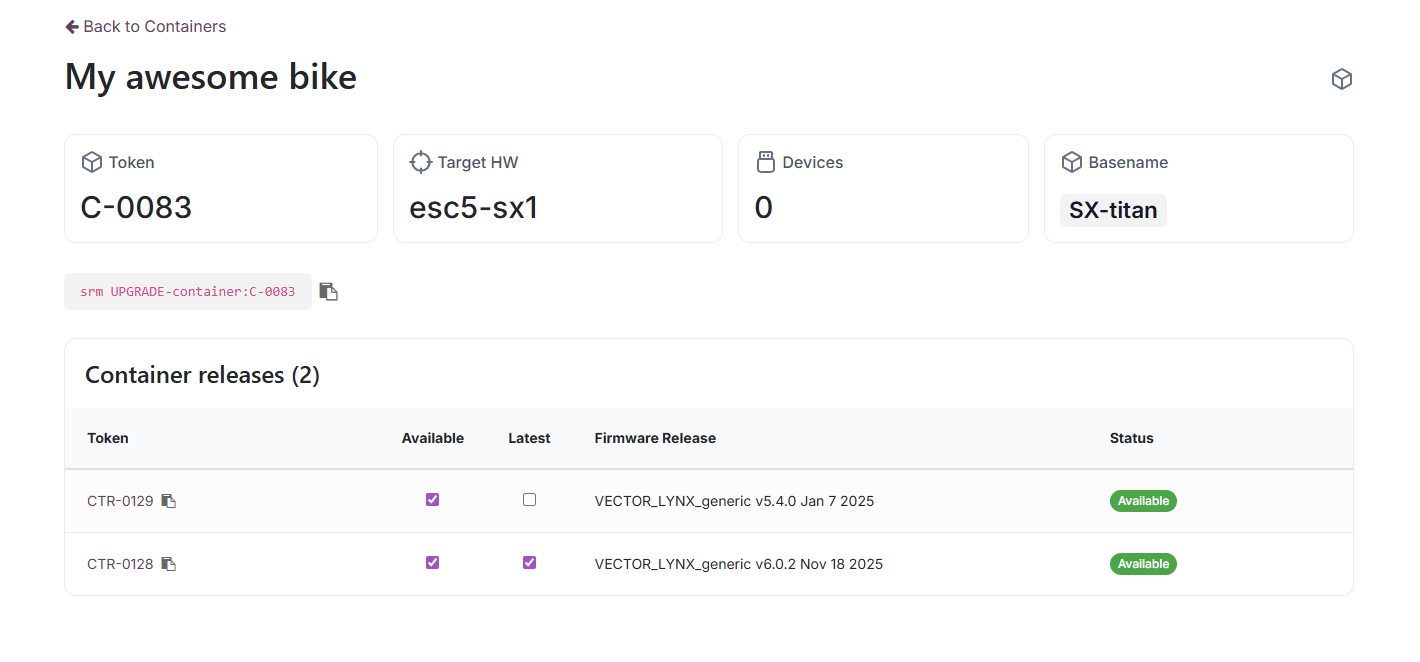The height and width of the screenshot is (662, 1420).
Task: Click the Target HW crosshair icon
Action: tap(421, 162)
